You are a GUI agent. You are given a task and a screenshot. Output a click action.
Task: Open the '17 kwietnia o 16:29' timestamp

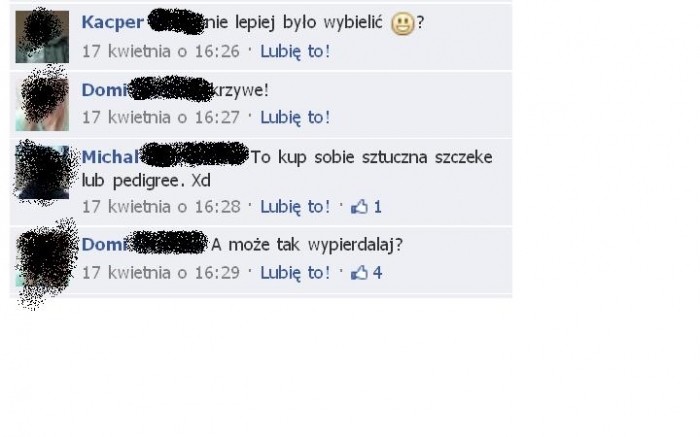click(x=161, y=273)
